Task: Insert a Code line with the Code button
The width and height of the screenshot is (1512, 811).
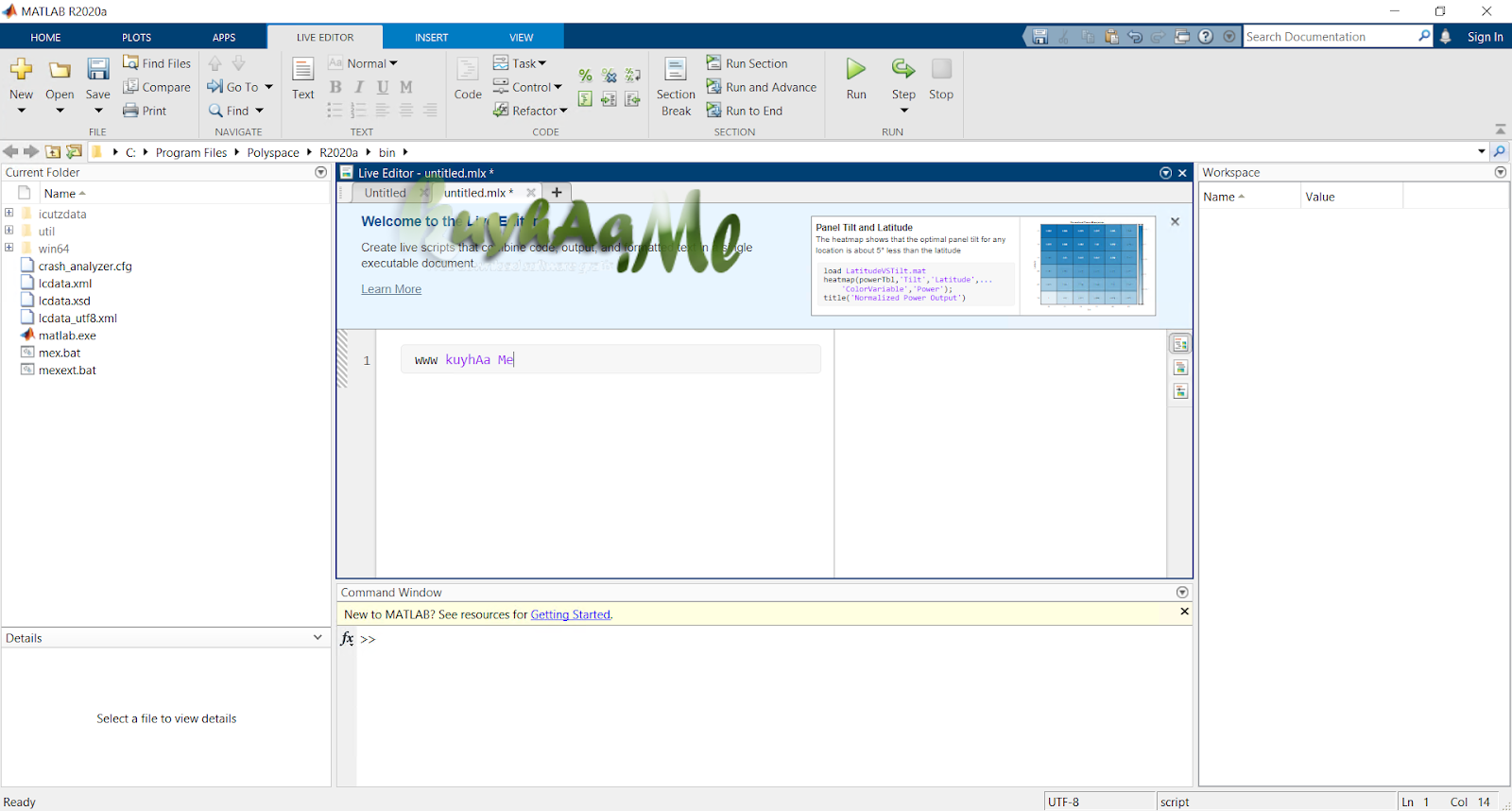Action: tap(468, 78)
